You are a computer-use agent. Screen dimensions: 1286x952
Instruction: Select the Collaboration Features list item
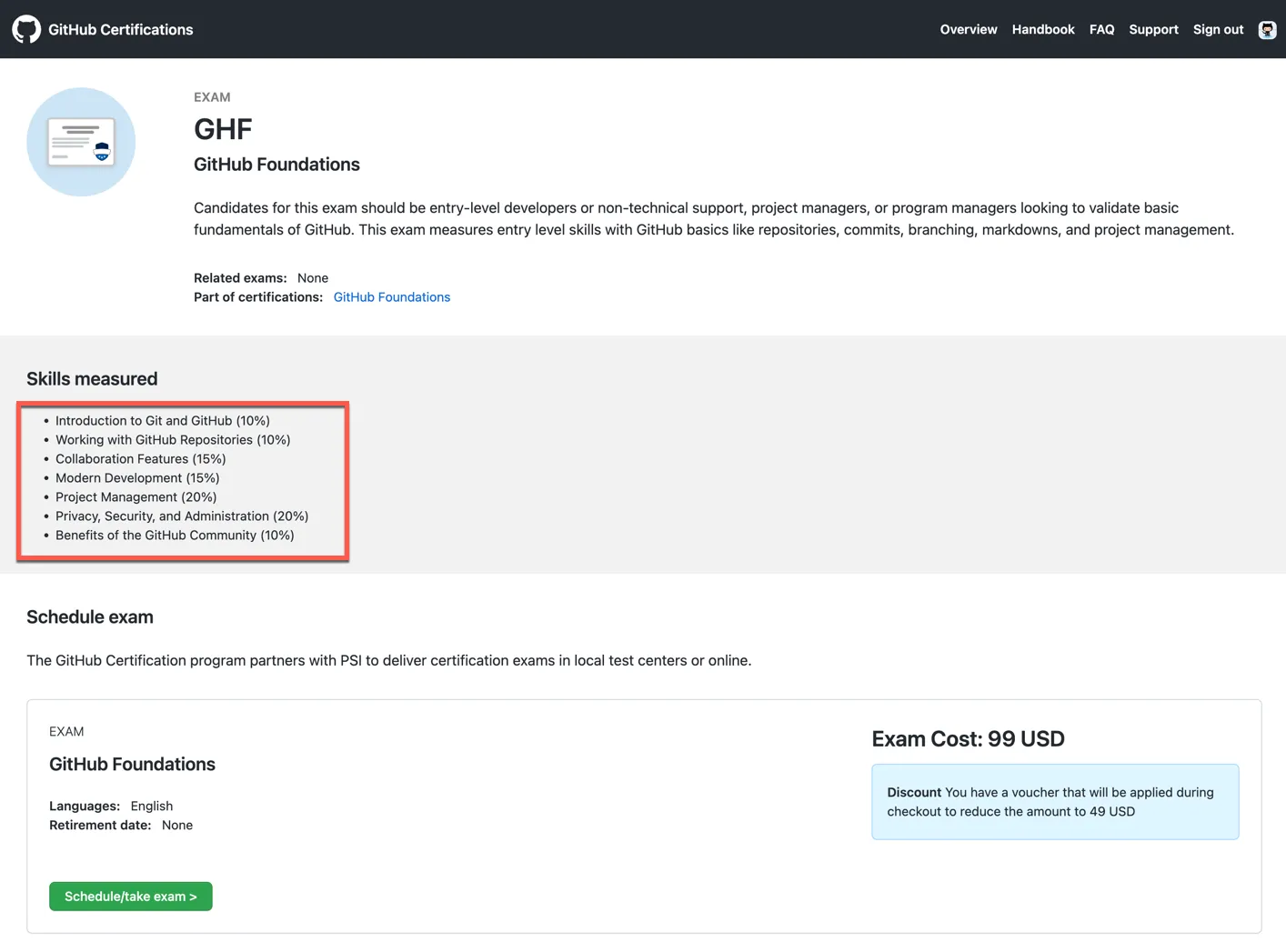pyautogui.click(x=140, y=459)
